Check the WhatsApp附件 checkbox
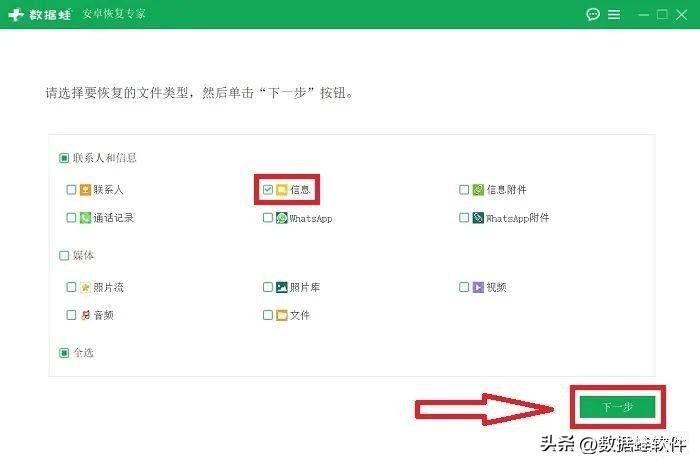This screenshot has width=700, height=466. [464, 217]
